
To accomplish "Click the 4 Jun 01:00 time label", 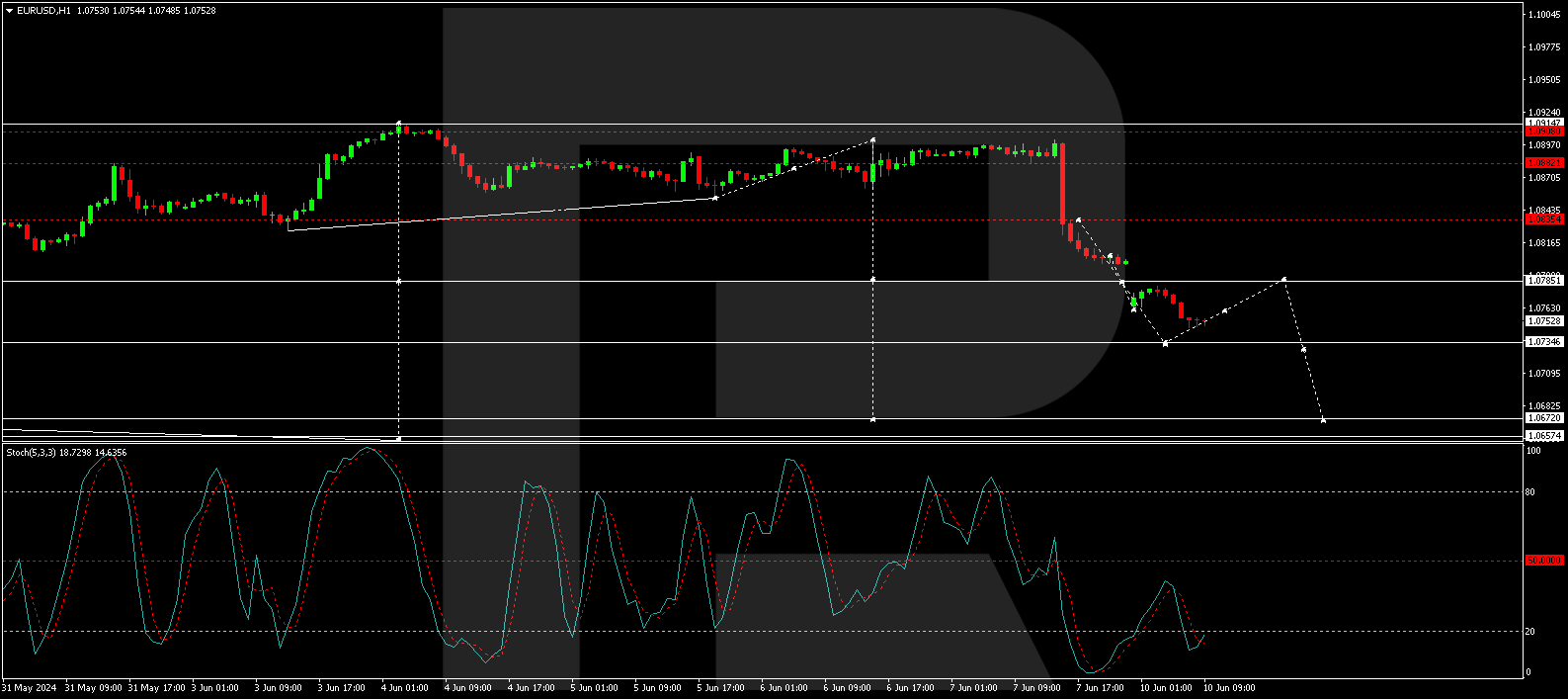I will pos(405,688).
